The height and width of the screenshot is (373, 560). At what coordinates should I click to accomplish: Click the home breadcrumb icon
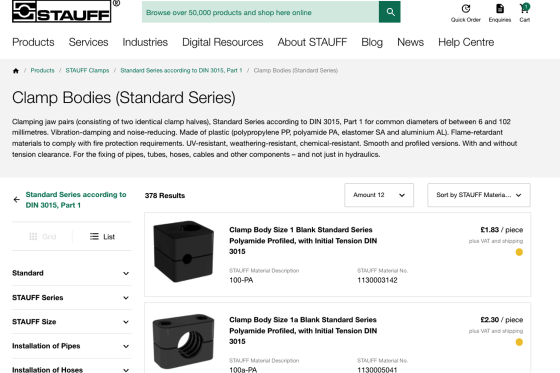point(15,71)
